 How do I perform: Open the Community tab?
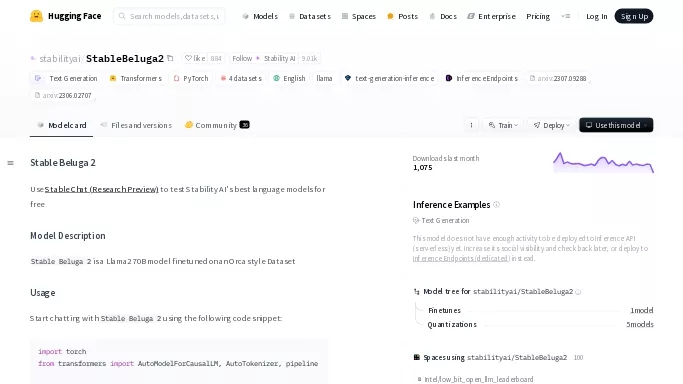[x=217, y=125]
